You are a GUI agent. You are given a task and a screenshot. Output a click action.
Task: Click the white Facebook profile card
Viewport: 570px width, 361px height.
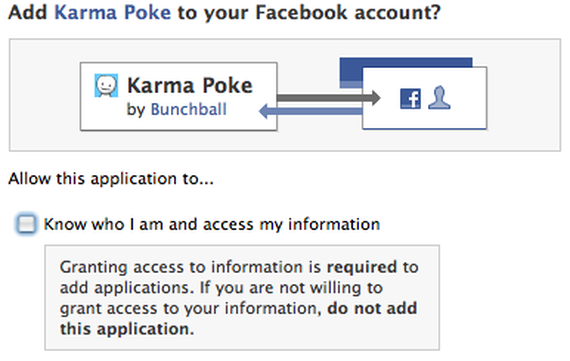click(x=425, y=98)
